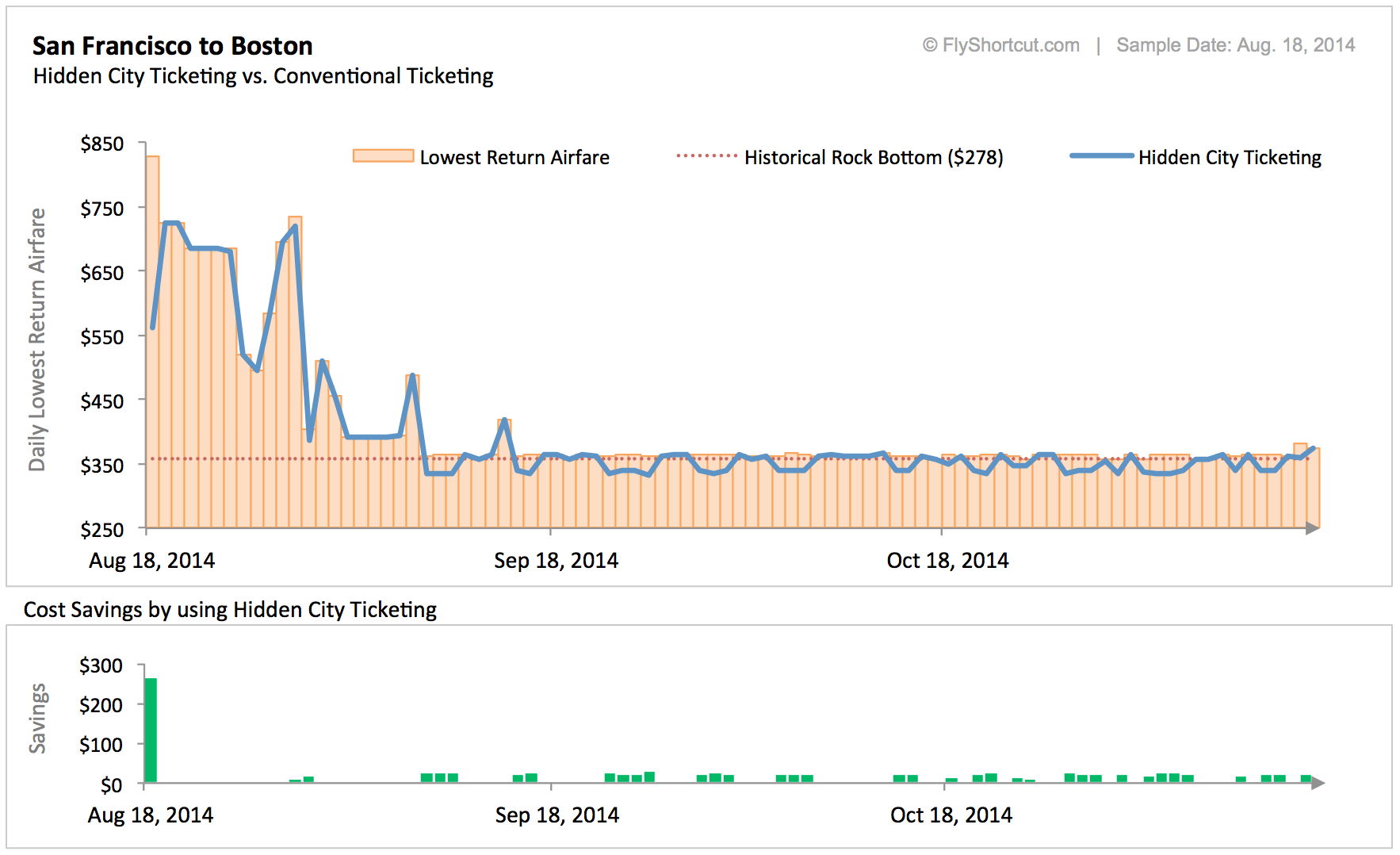Click the blue Hidden City Ticketing legend line
1400x855 pixels.
(x=1101, y=155)
